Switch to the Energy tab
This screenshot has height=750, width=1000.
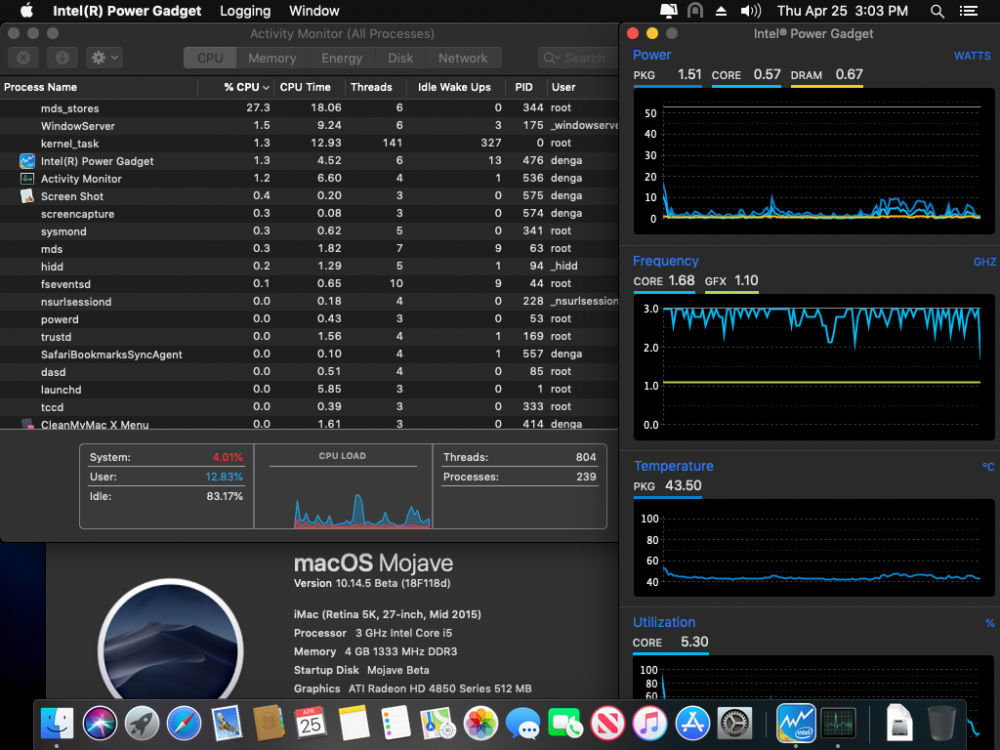point(342,58)
